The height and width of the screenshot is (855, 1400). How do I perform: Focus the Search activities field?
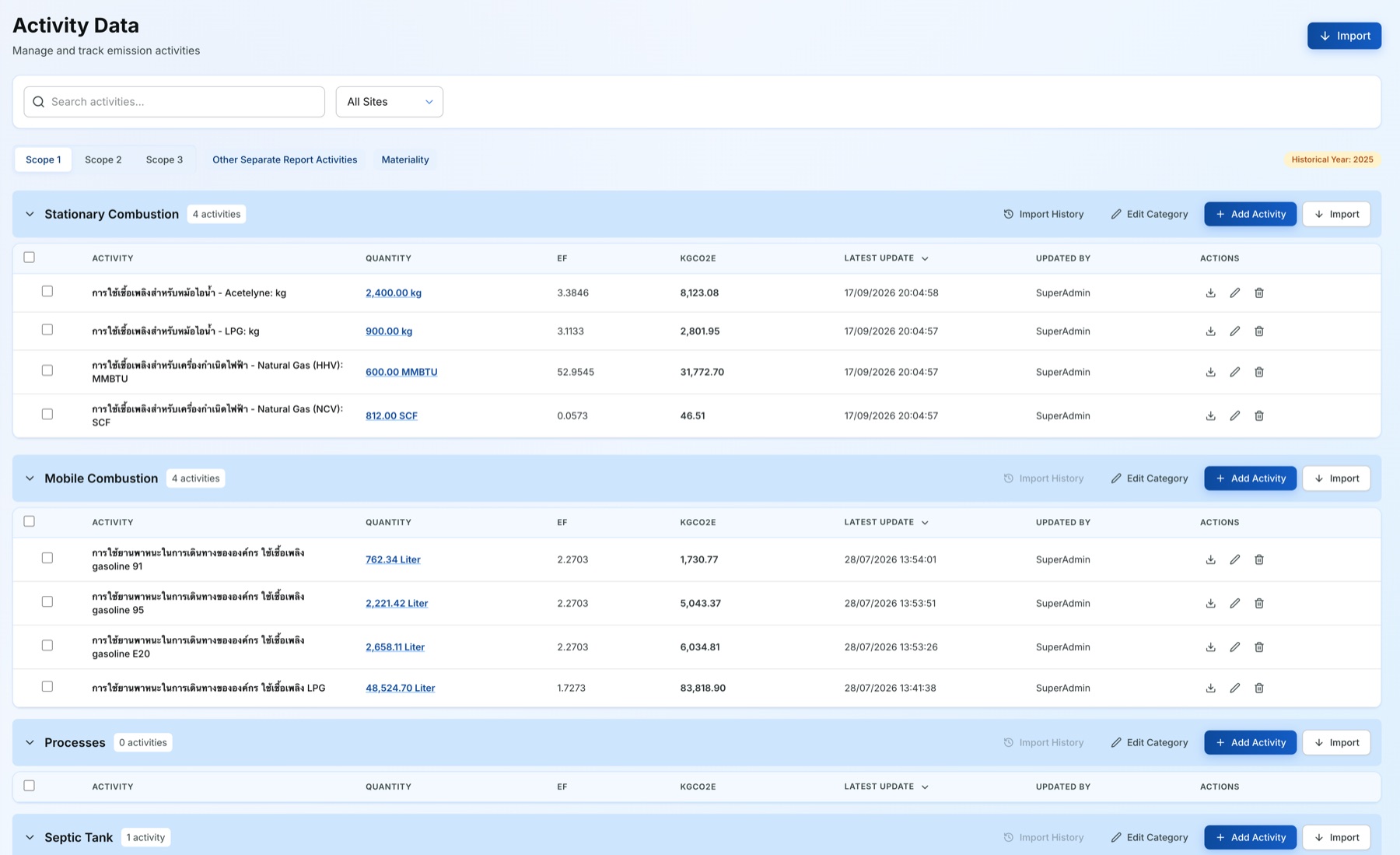174,102
